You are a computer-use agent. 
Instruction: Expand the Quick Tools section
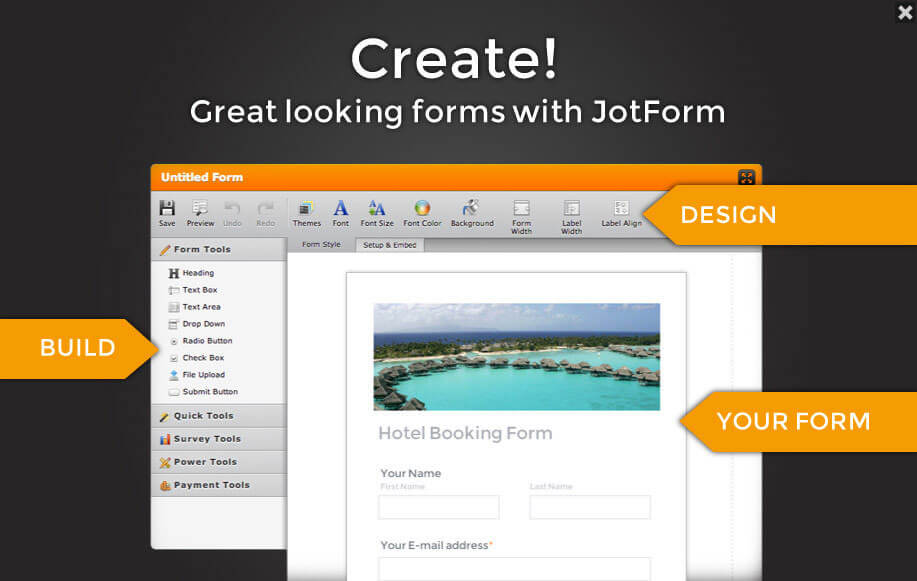[x=219, y=416]
